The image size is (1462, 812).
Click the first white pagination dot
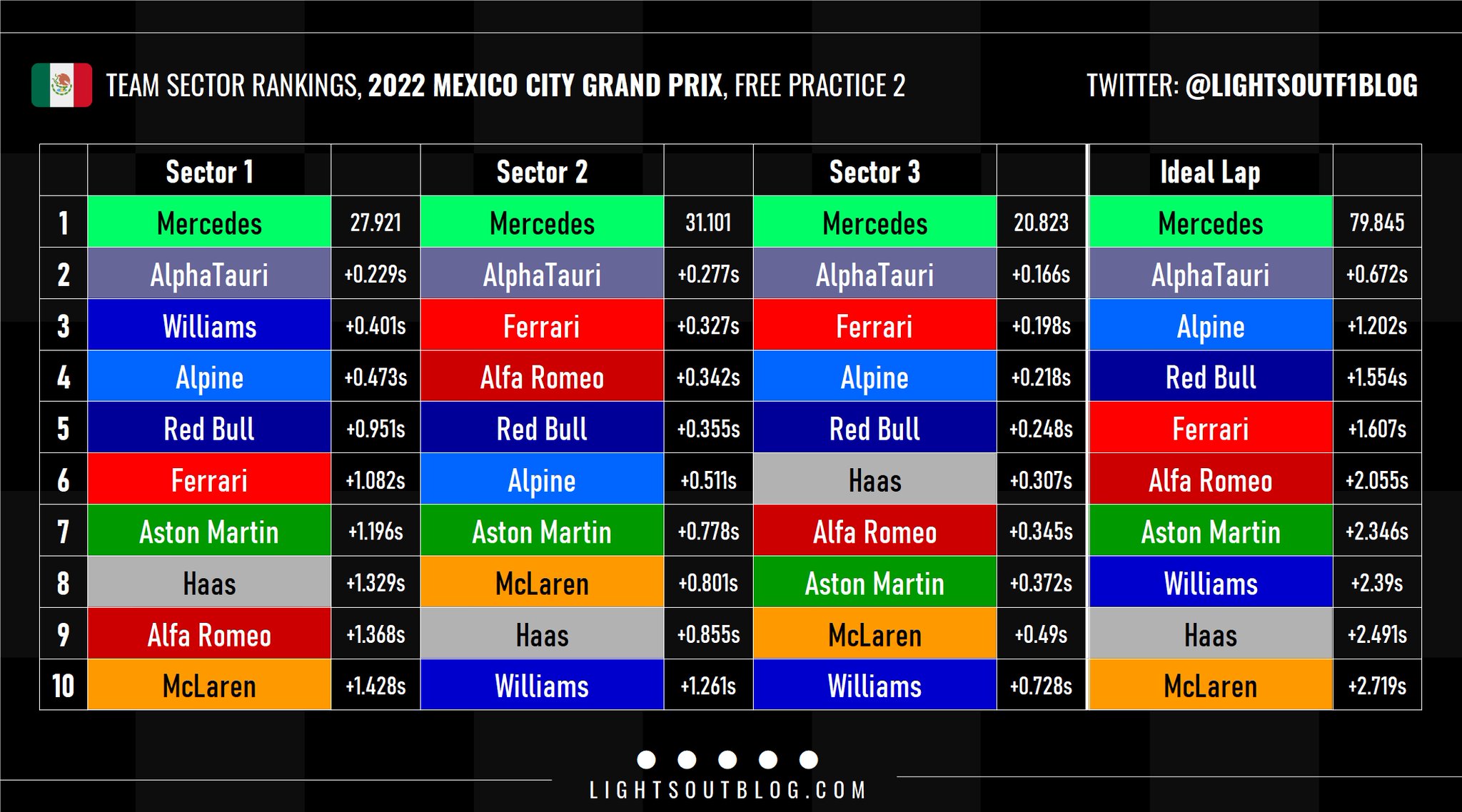[646, 759]
